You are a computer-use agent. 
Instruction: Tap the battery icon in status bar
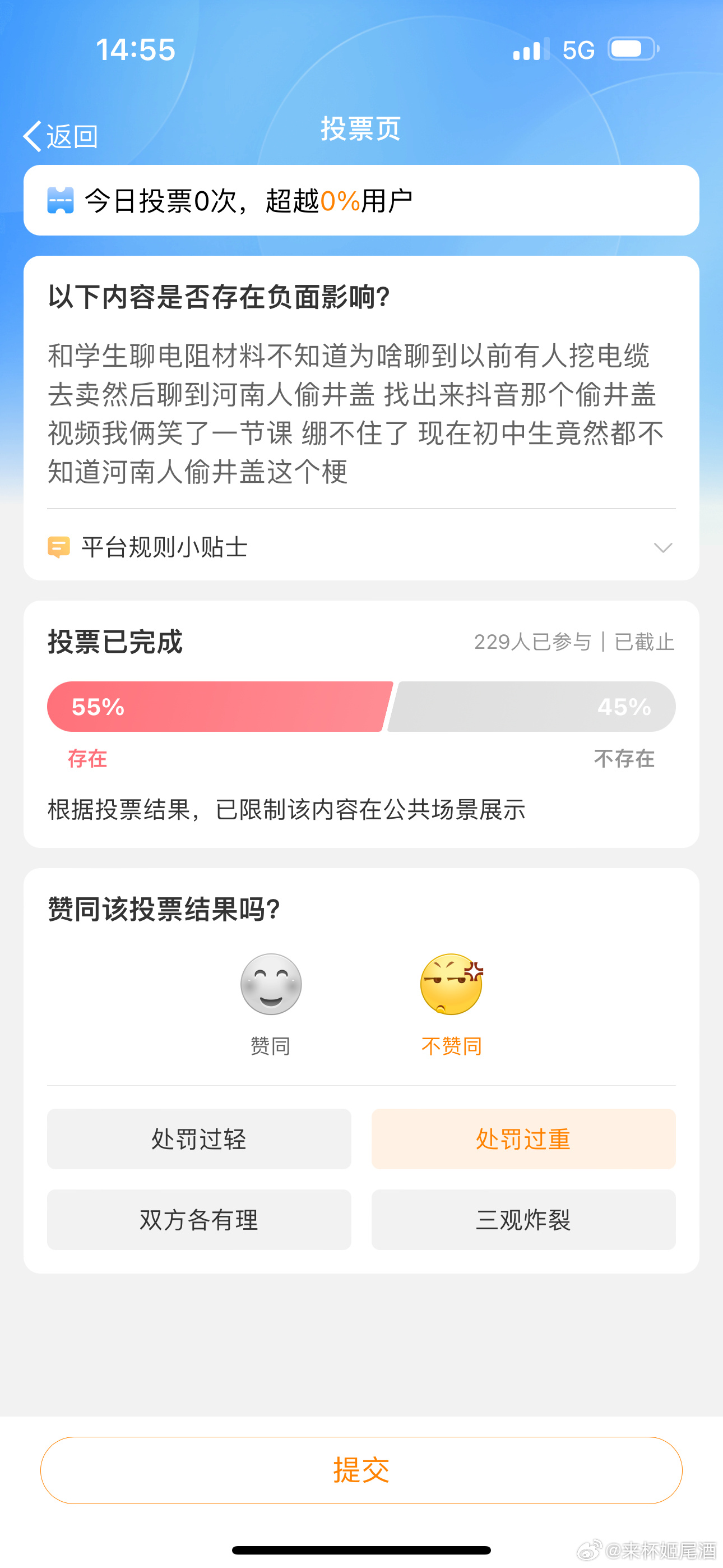pos(633,49)
